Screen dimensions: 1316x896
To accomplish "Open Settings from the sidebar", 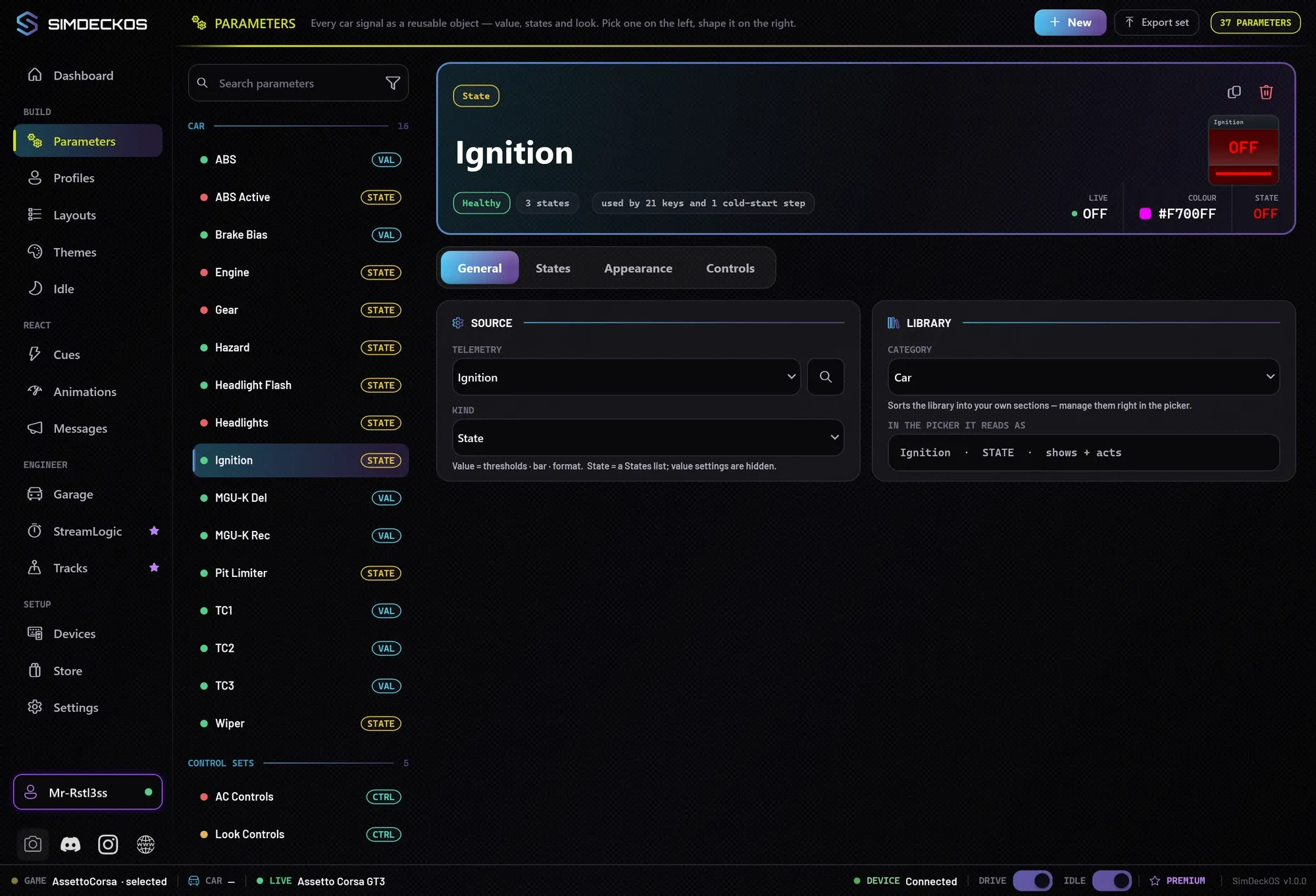I will 88,707.
